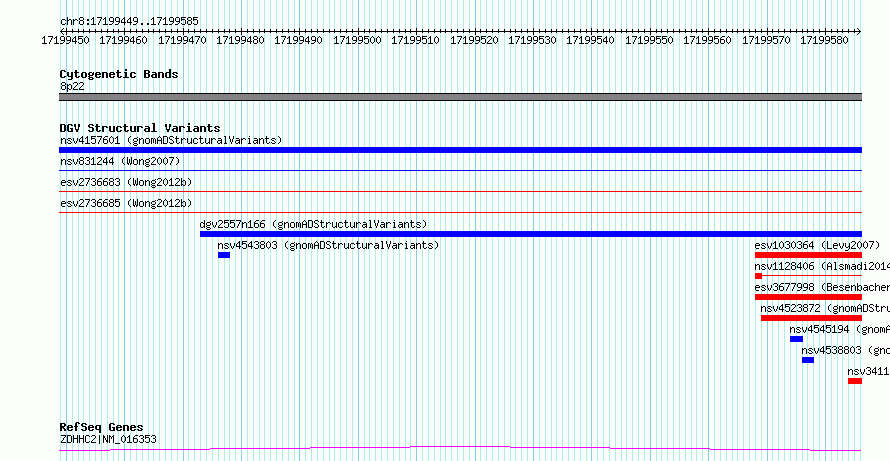This screenshot has width=890, height=461.
Task: Open variant label esv2736685 (Wong2012b)
Action: [126, 203]
